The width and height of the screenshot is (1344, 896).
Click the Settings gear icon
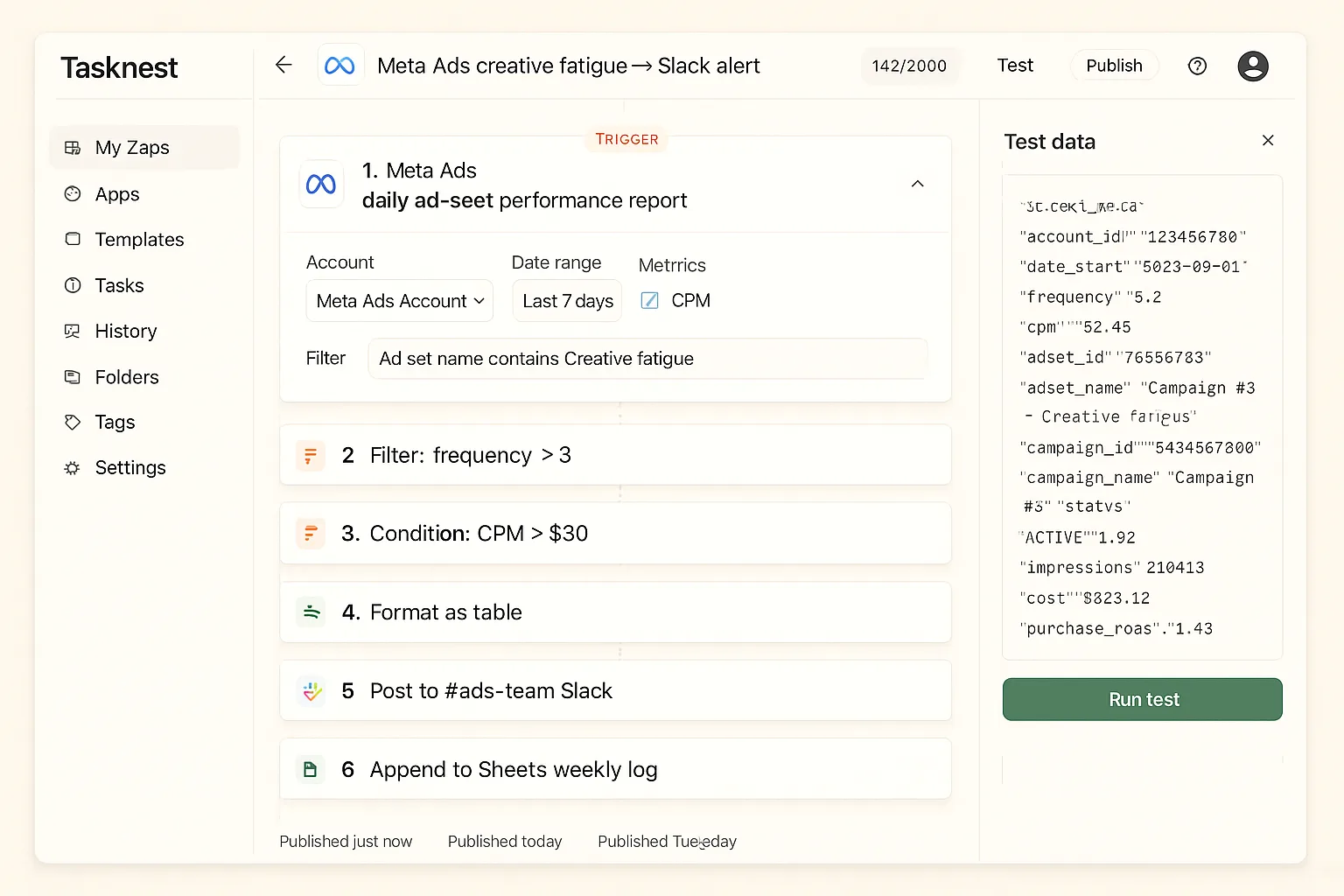(x=73, y=468)
